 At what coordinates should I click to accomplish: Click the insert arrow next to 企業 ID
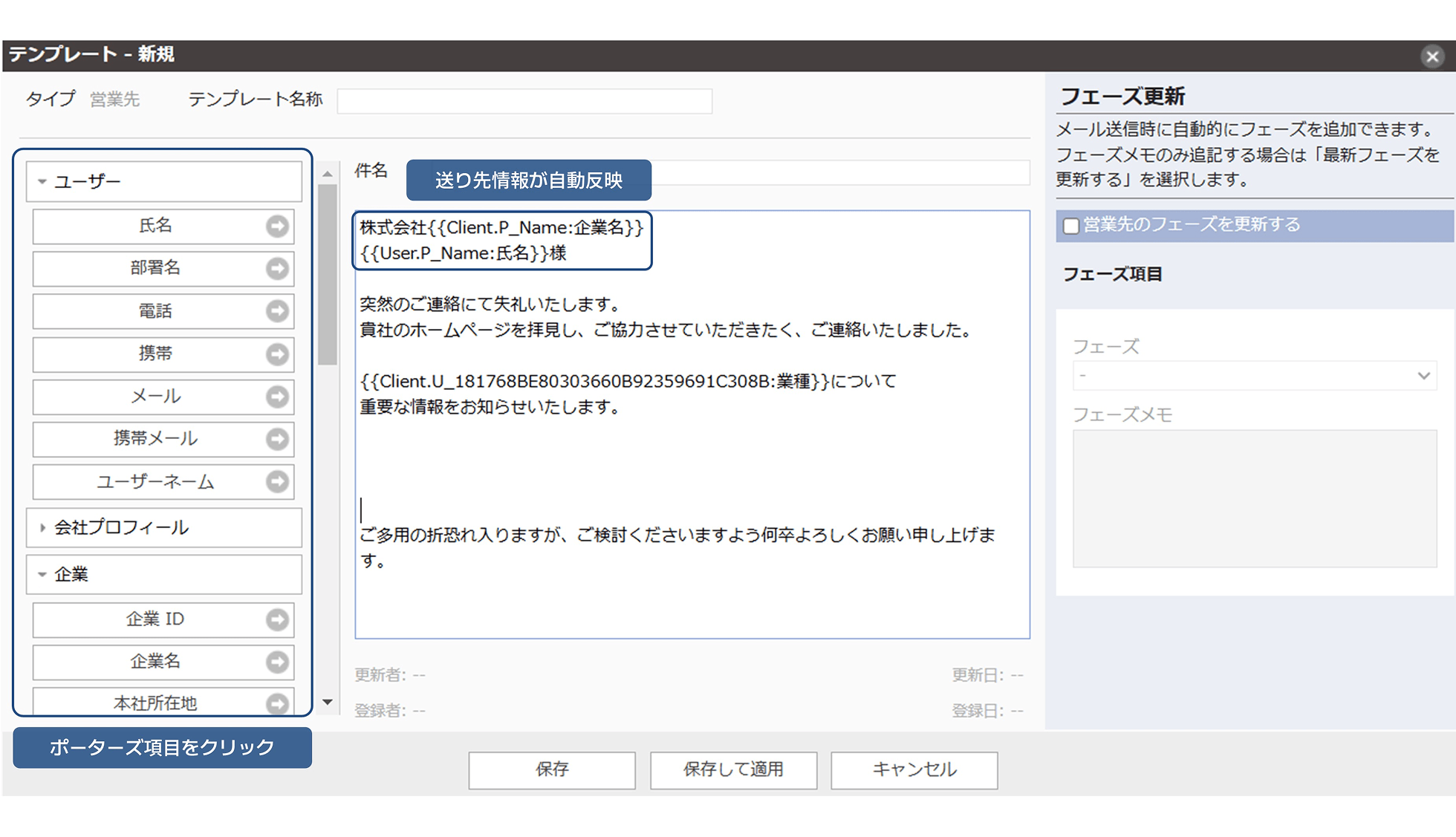pos(277,619)
